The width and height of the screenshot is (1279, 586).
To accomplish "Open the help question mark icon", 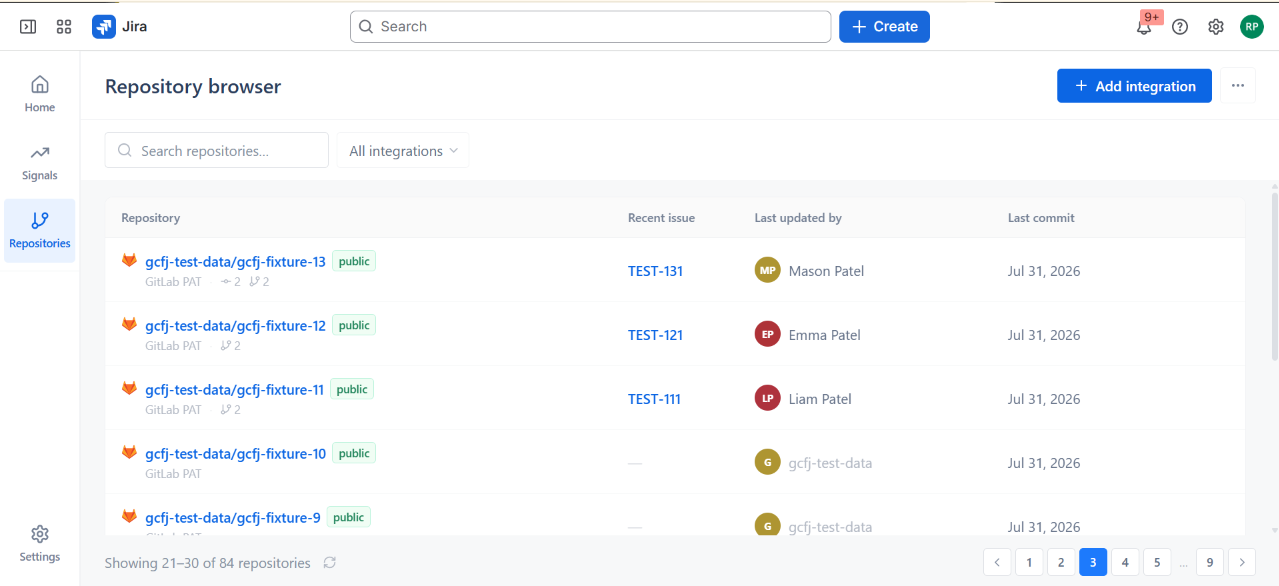I will pos(1180,27).
